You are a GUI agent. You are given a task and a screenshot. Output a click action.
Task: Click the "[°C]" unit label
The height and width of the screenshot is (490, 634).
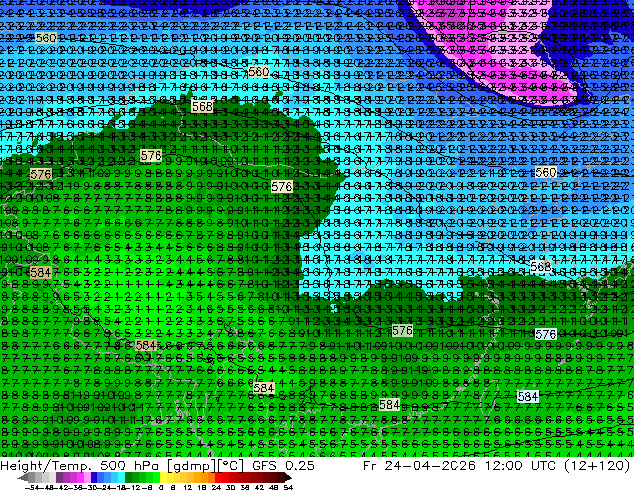tap(231, 465)
